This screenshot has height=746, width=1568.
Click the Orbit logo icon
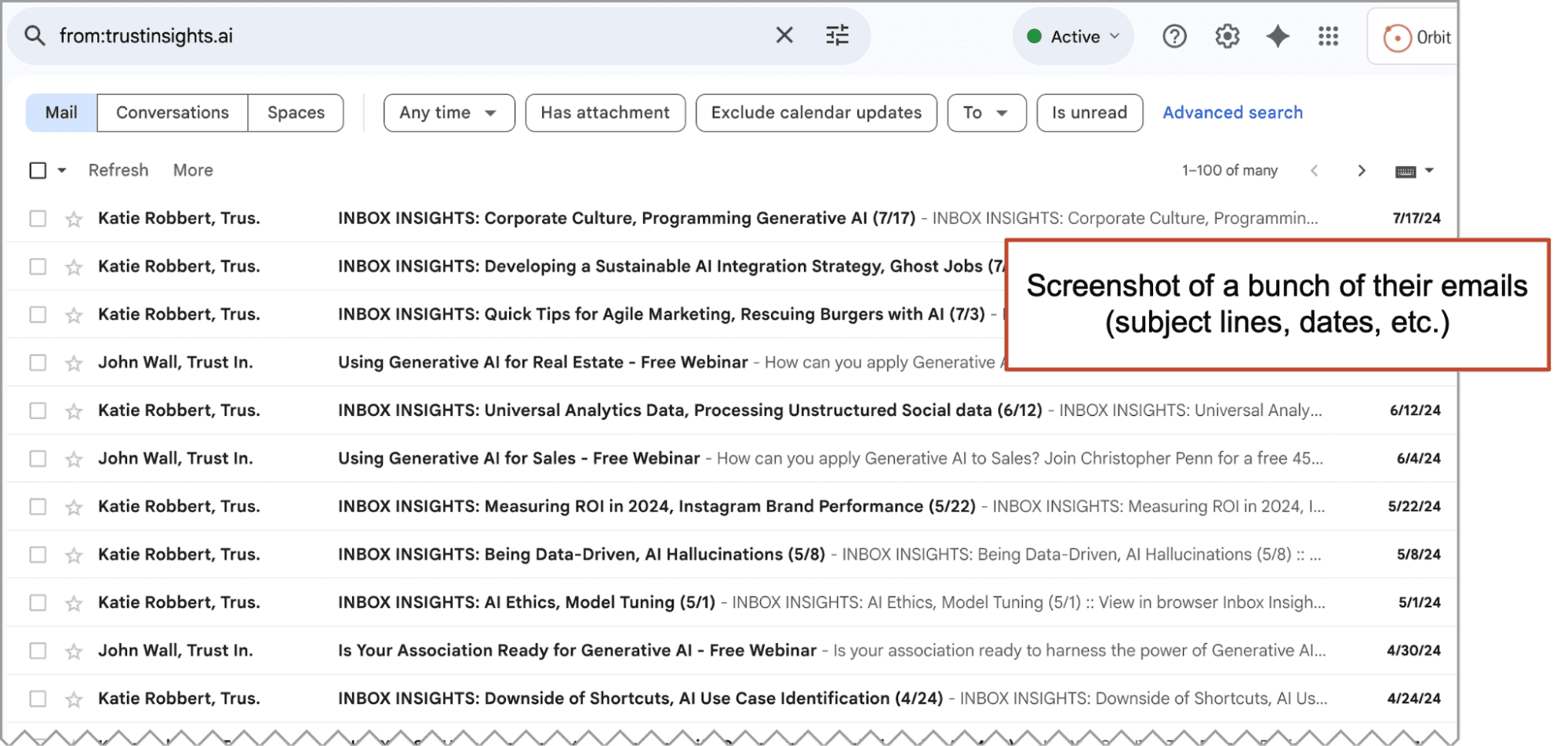[1396, 38]
